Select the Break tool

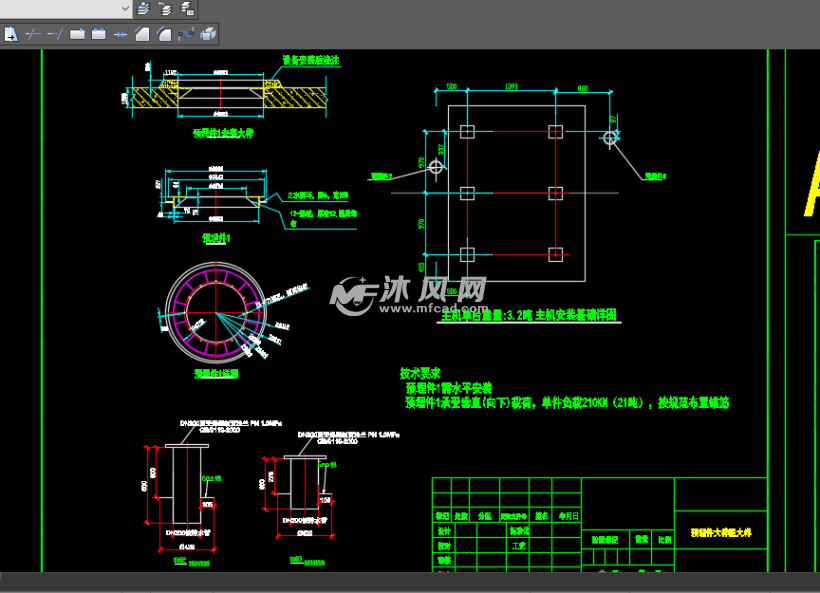98,34
